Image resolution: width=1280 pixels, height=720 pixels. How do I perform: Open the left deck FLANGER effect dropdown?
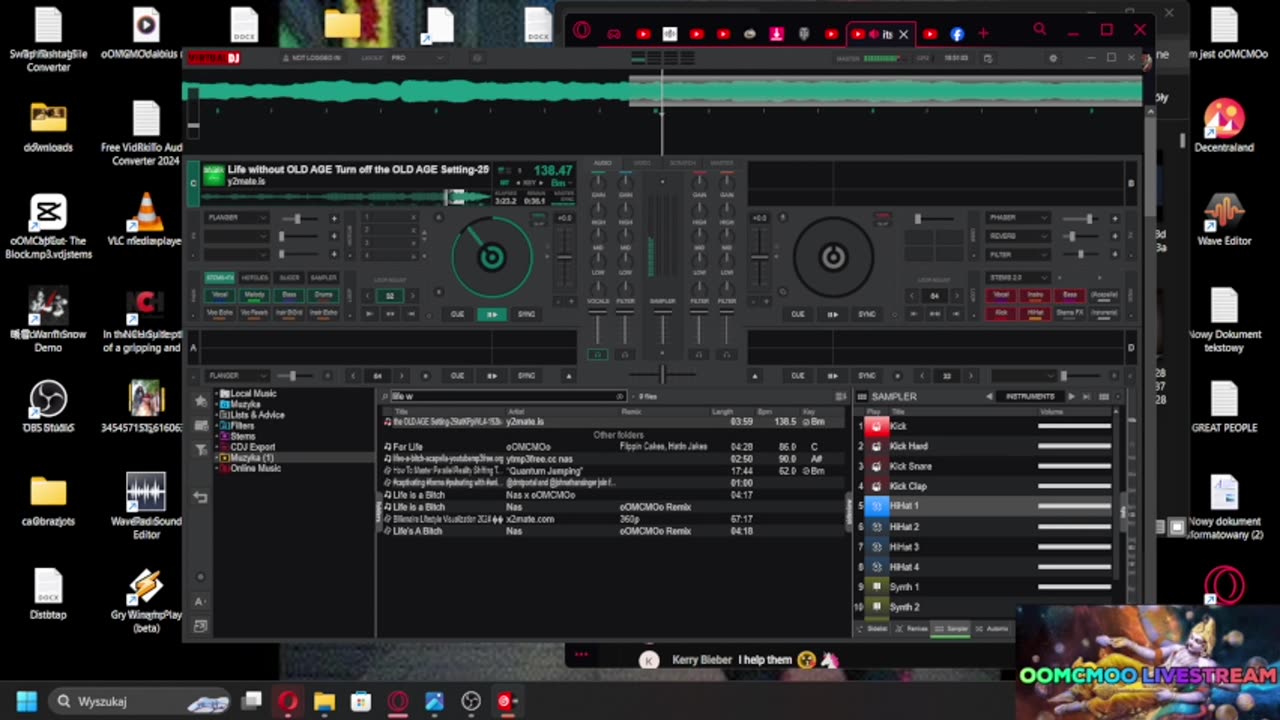click(236, 218)
